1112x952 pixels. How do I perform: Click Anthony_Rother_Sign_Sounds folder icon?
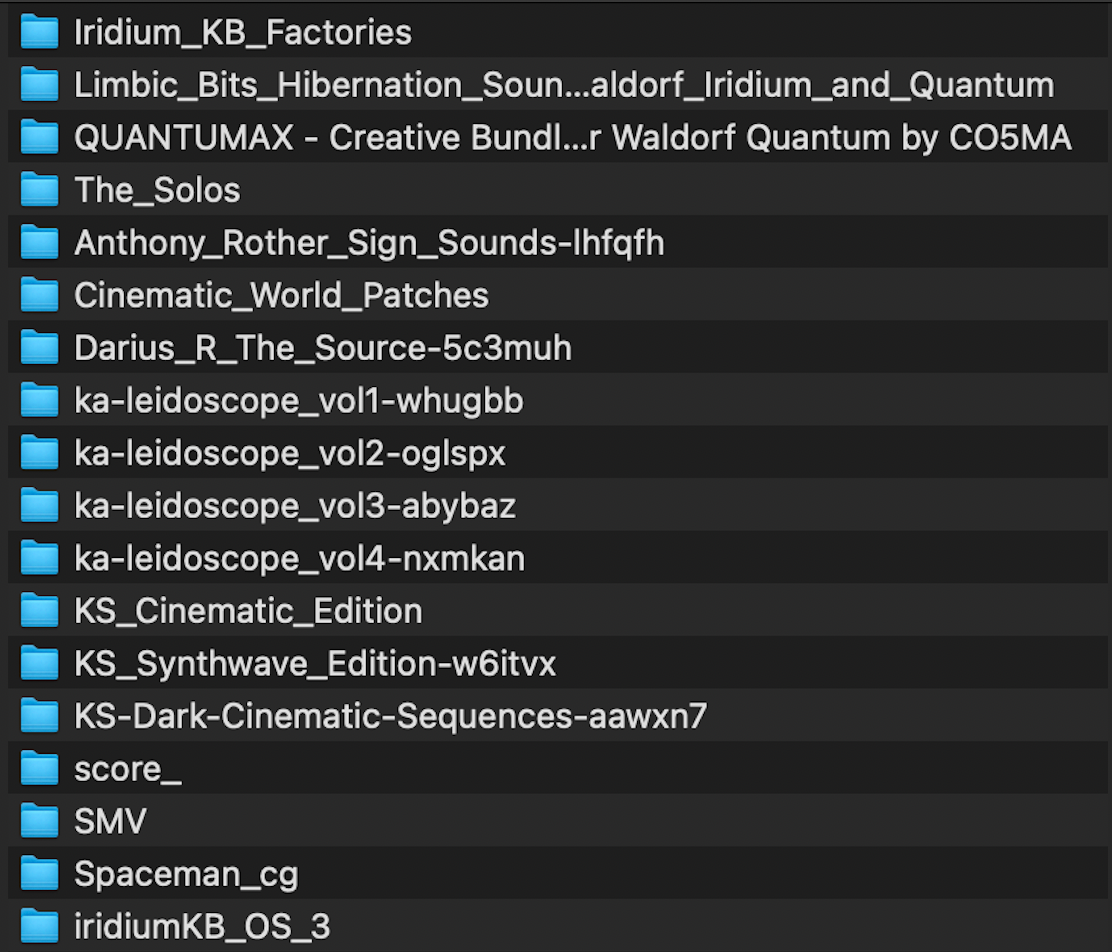click(x=39, y=243)
